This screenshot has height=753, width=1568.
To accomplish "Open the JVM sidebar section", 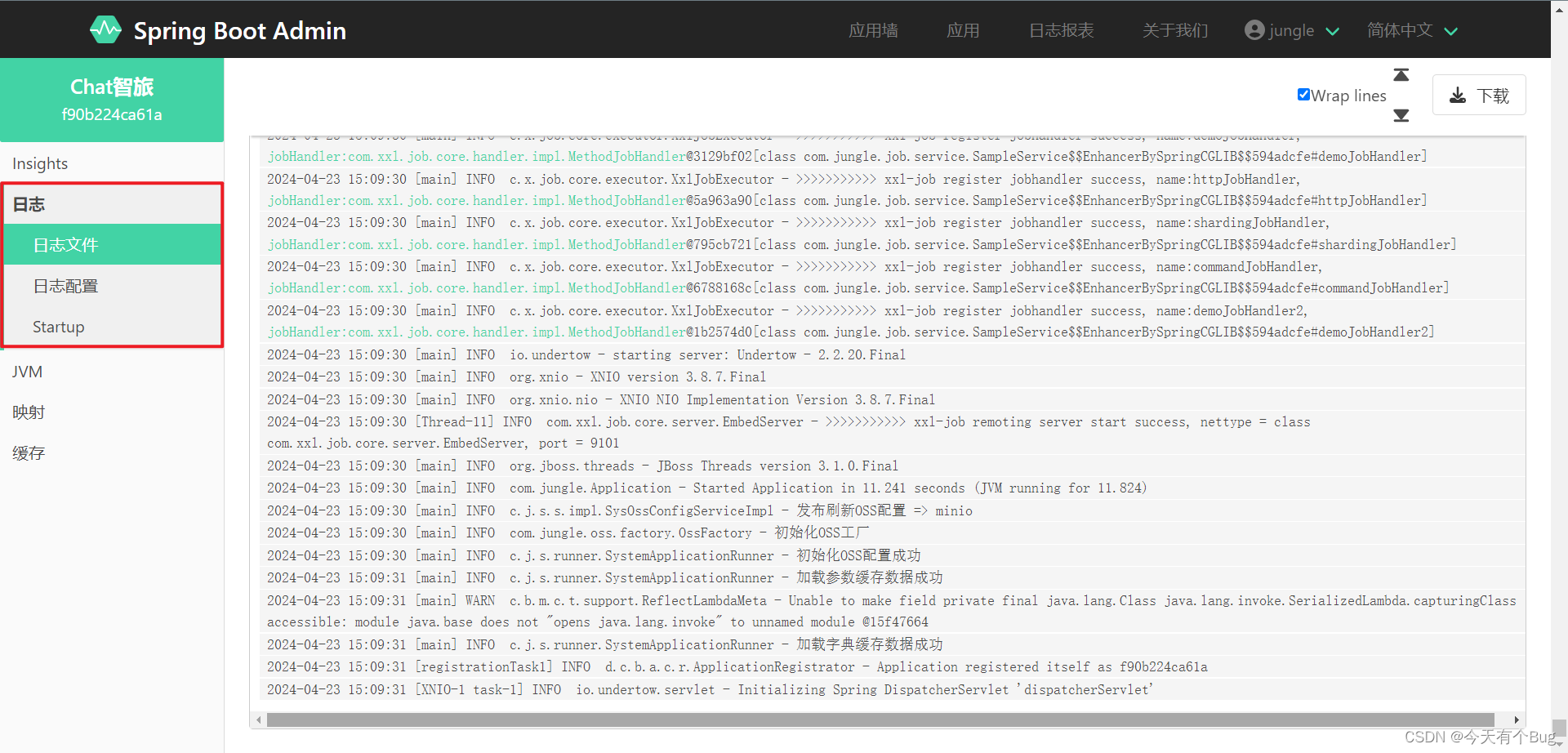I will (x=27, y=371).
